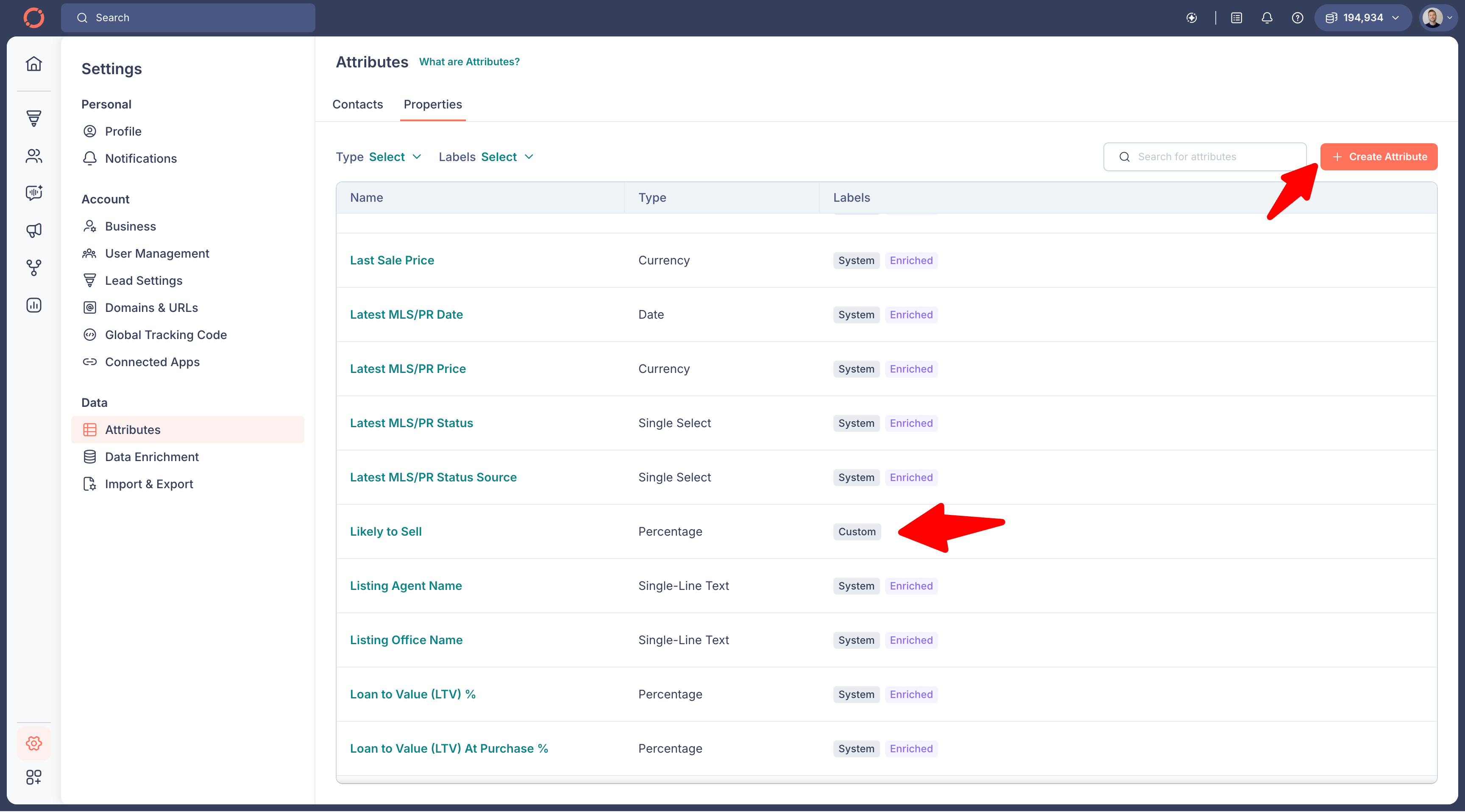1465x812 pixels.
Task: Click the notifications bell icon
Action: click(1267, 18)
